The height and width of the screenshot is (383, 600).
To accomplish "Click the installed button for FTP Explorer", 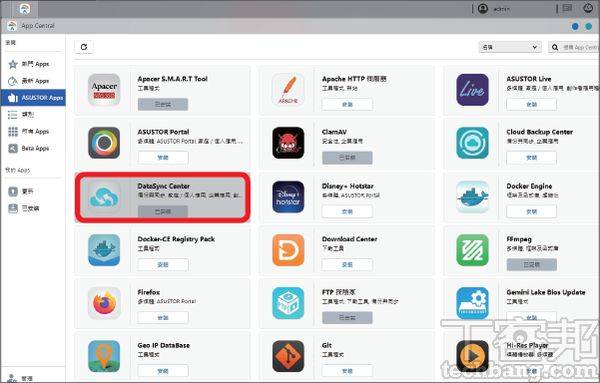I will [347, 318].
